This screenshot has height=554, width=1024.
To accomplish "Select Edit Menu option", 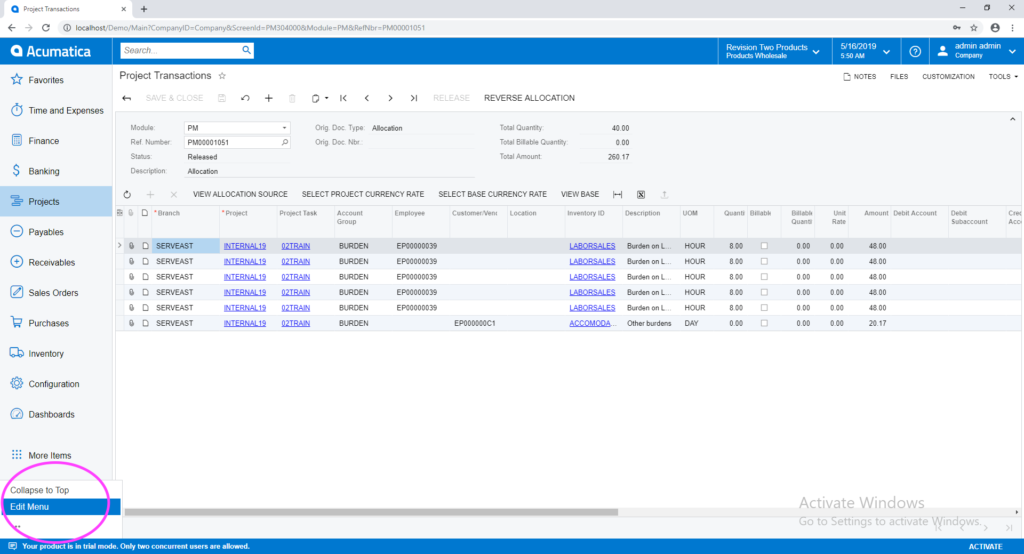I will [x=61, y=507].
